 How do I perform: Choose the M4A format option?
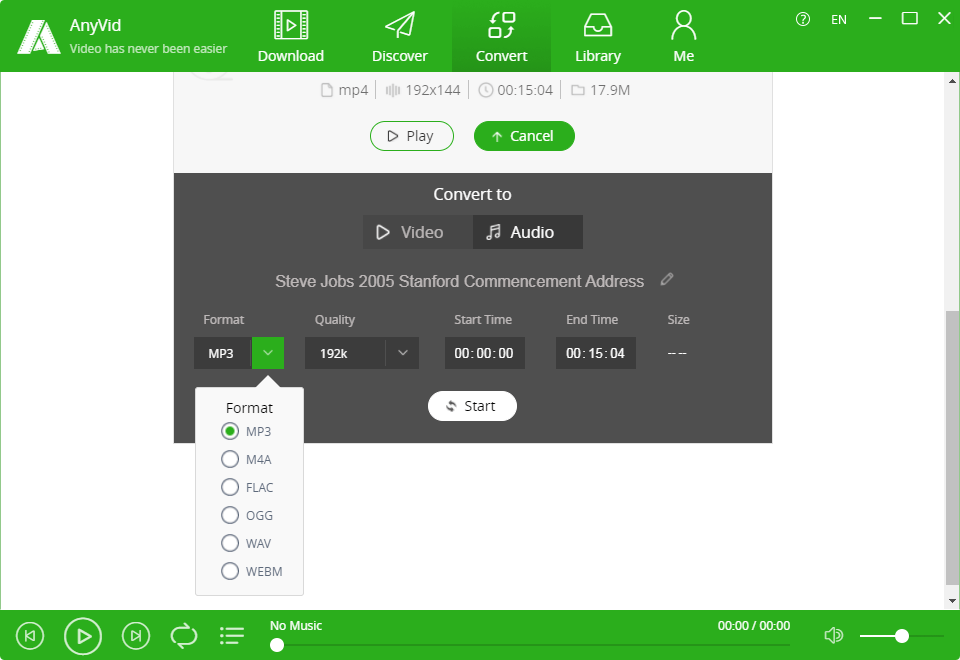[x=230, y=459]
